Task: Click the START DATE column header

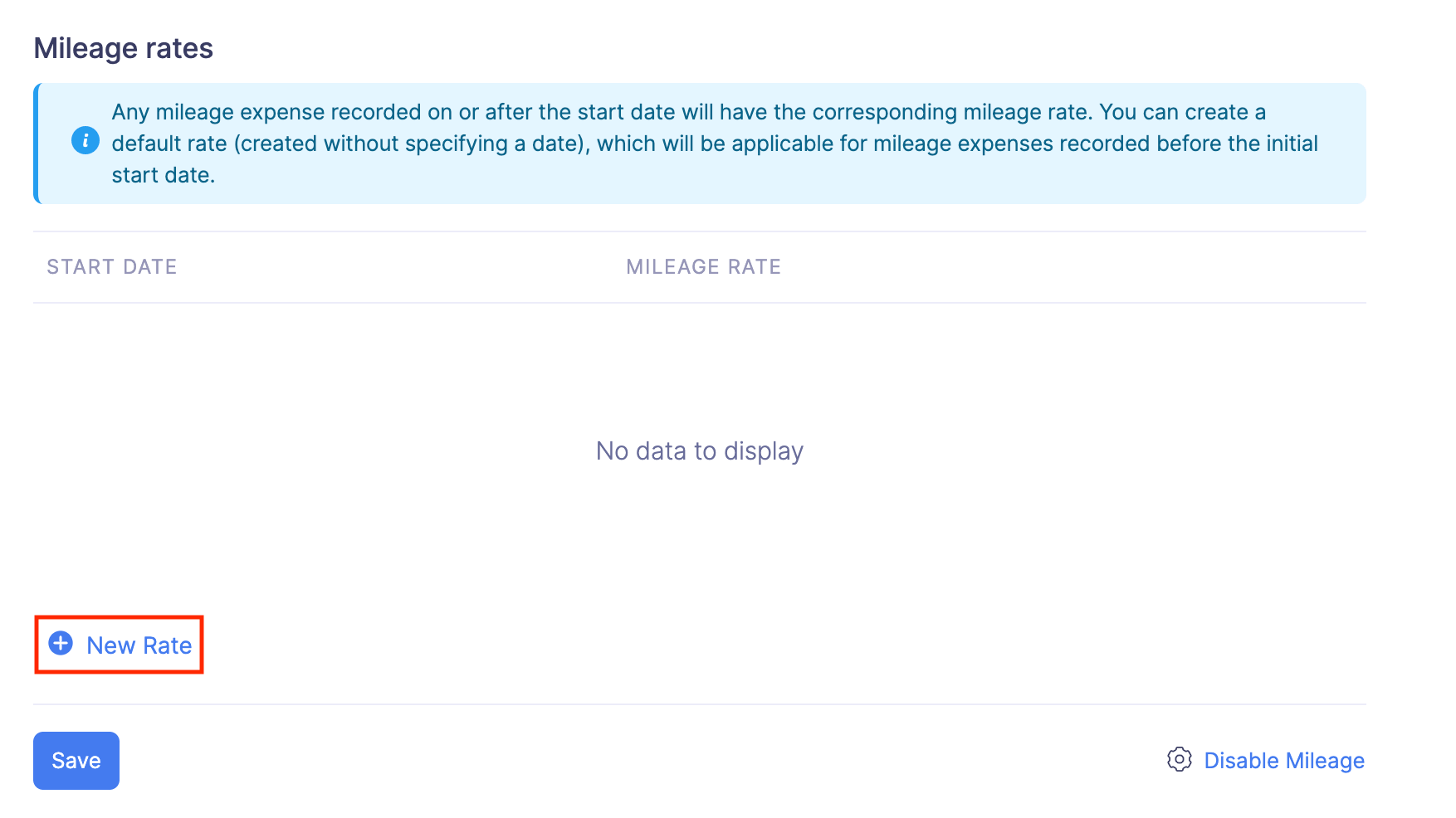Action: (112, 267)
